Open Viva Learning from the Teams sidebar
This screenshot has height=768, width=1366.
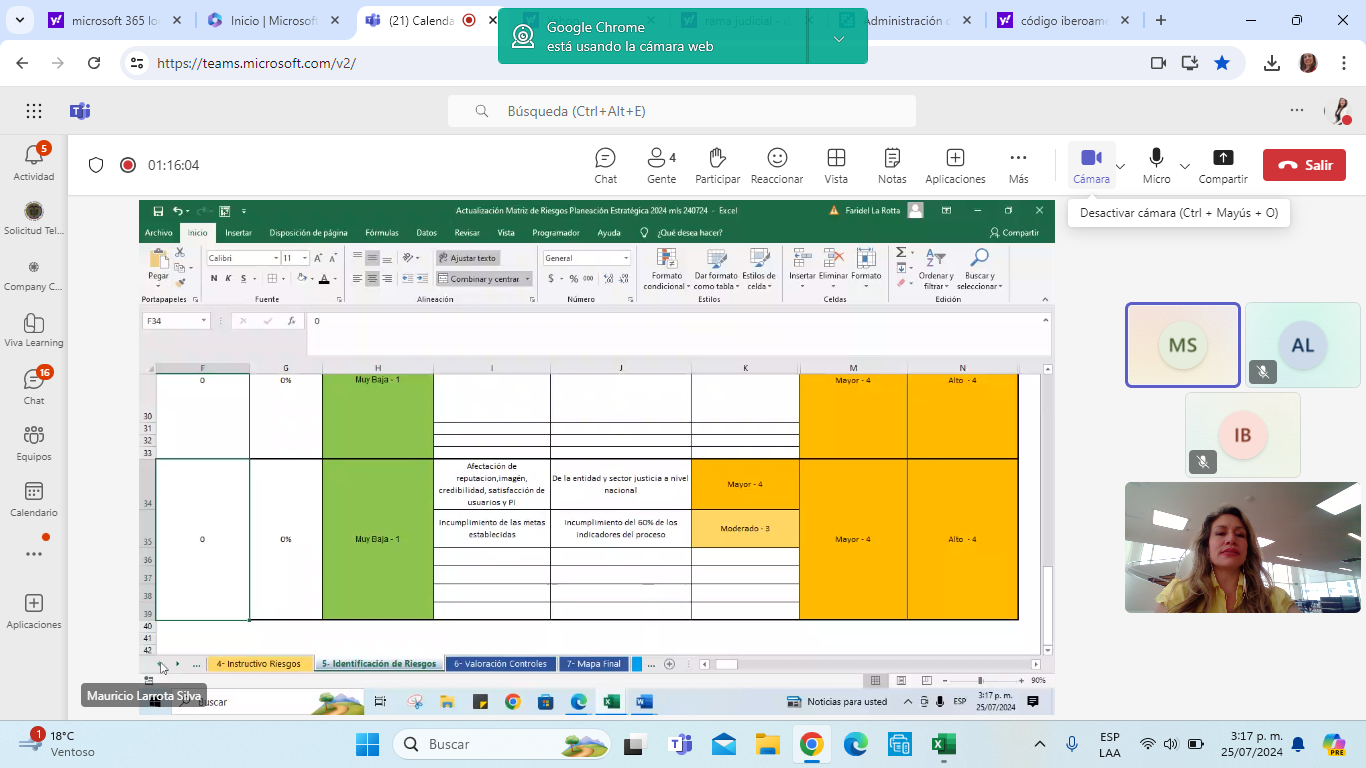coord(34,329)
